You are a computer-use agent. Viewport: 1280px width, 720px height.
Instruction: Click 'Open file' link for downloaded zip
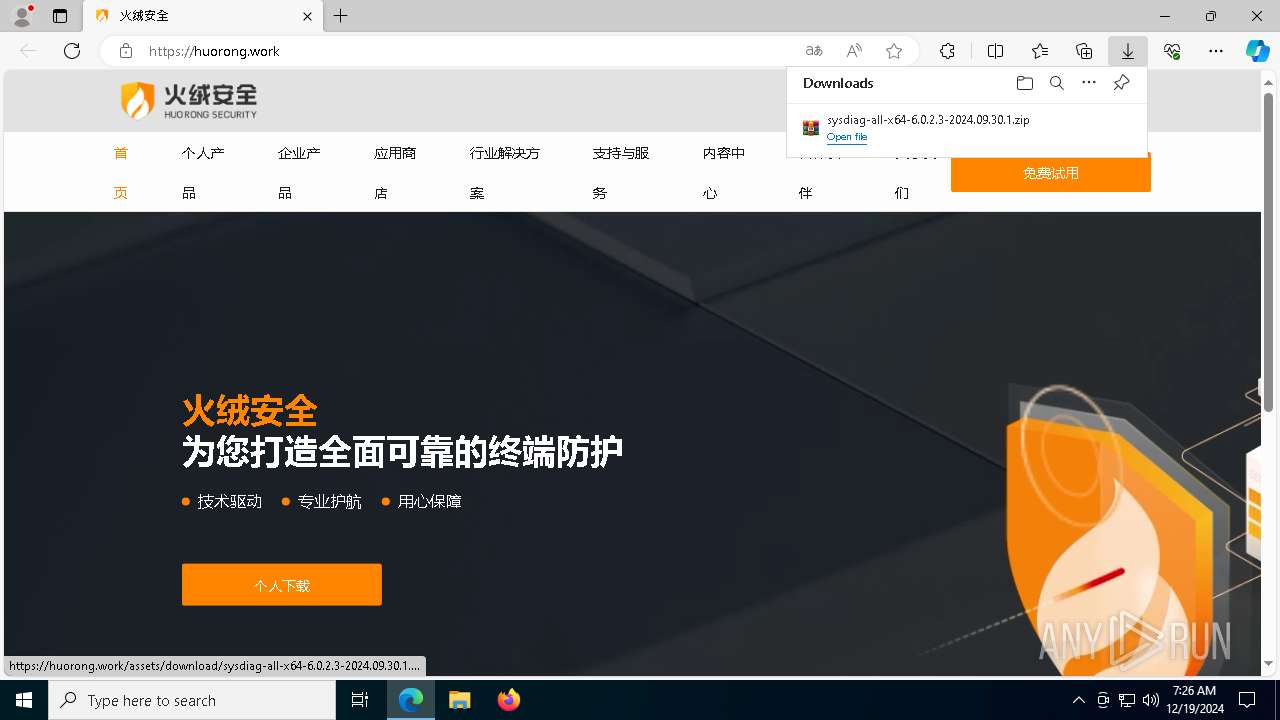[847, 137]
